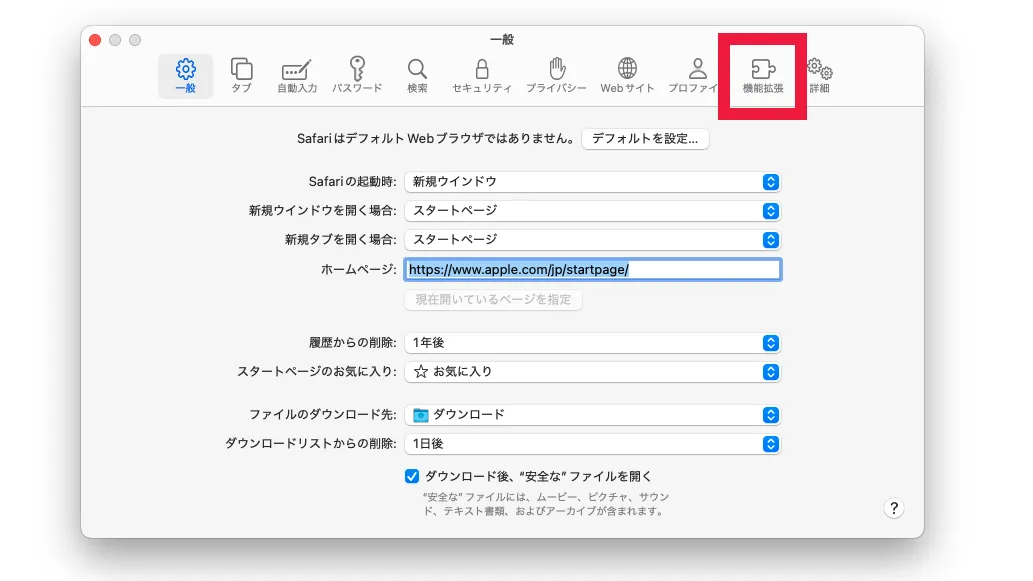1033x581 pixels.
Task: Open the ファイルのダウンロード先 dropdown
Action: [592, 415]
